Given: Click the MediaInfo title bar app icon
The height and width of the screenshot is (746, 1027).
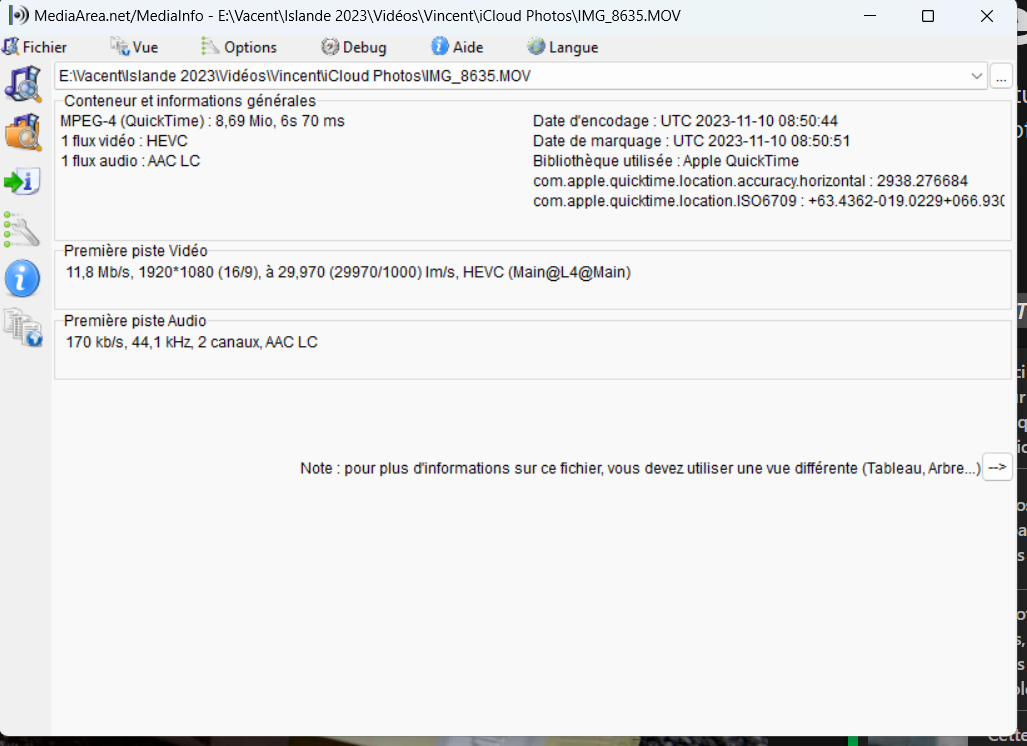Looking at the screenshot, I should (18, 16).
